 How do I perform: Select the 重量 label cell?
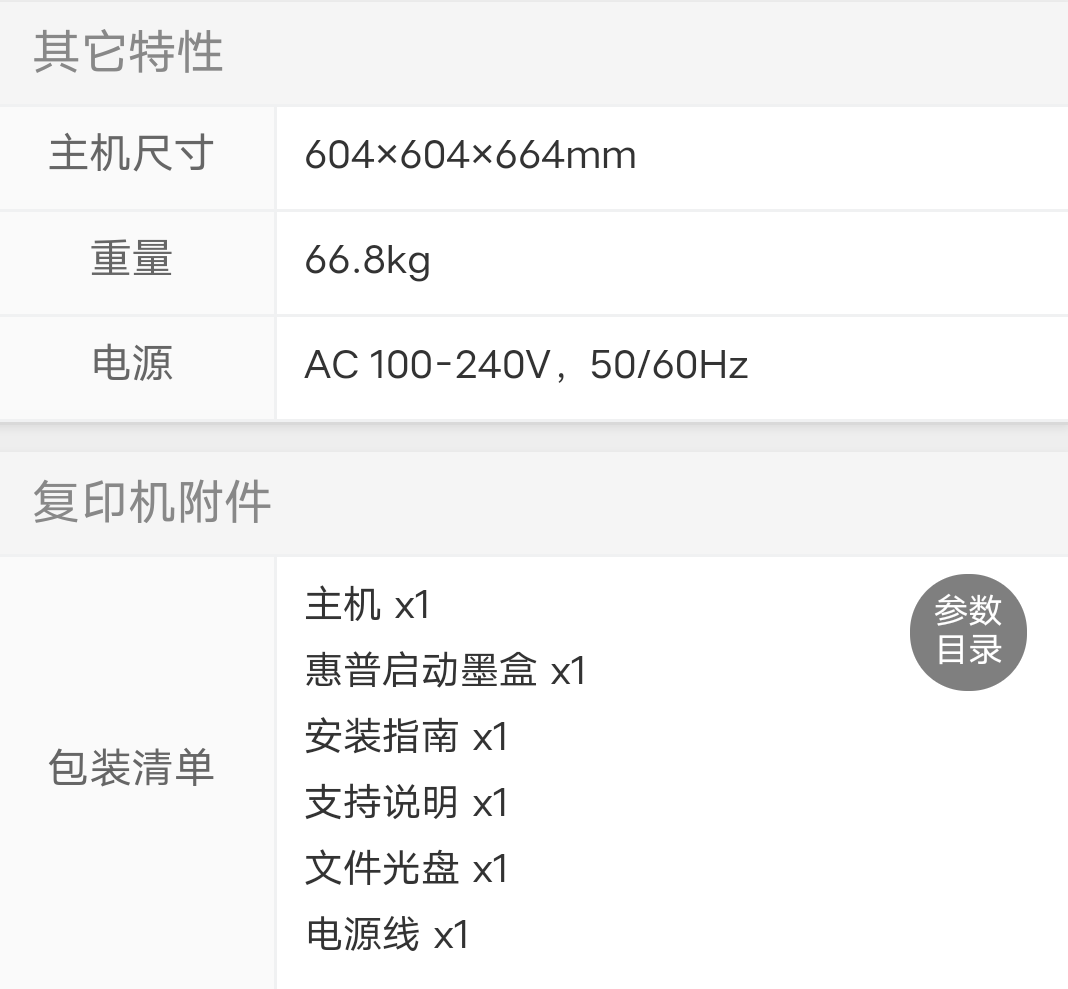point(132,261)
